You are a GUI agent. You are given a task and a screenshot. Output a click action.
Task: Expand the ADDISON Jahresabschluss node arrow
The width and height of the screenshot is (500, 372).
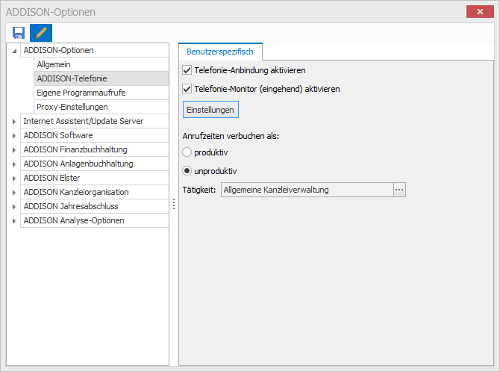pyautogui.click(x=14, y=207)
